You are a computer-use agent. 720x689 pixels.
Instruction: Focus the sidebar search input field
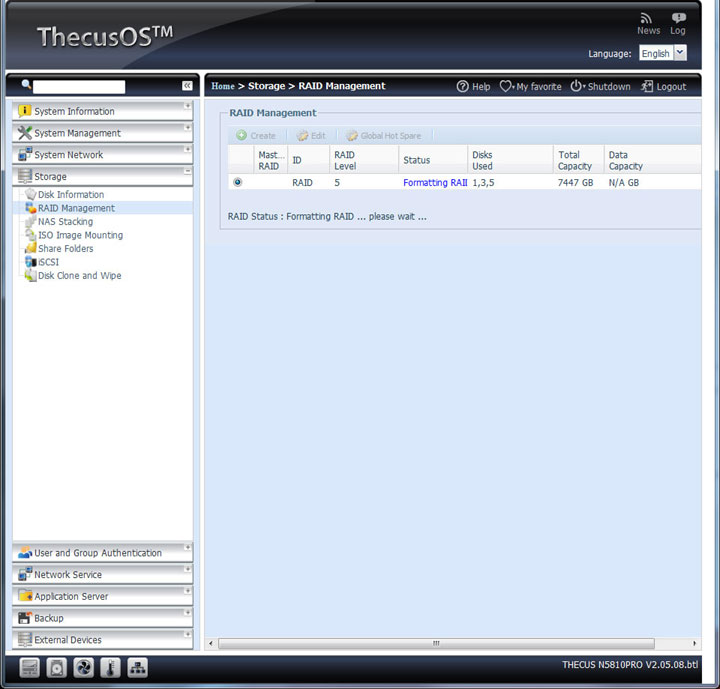click(79, 86)
